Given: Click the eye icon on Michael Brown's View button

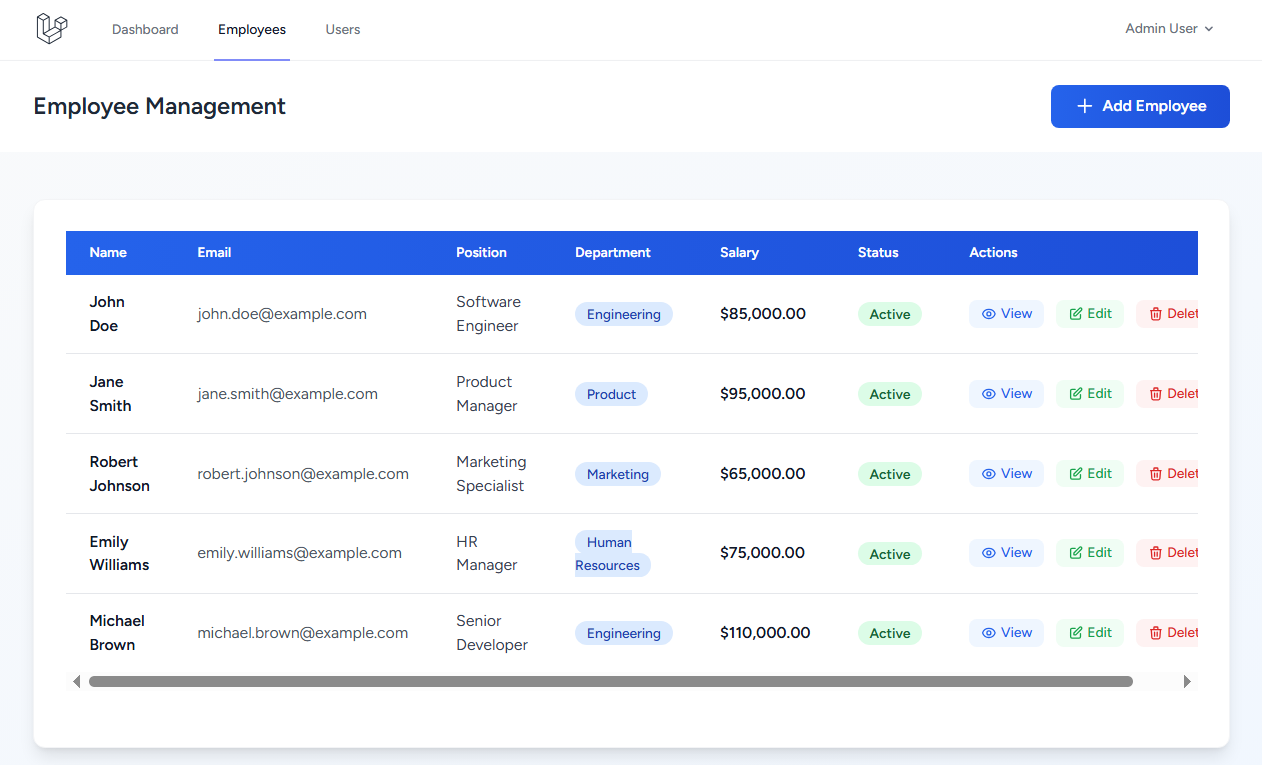Looking at the screenshot, I should (x=988, y=632).
